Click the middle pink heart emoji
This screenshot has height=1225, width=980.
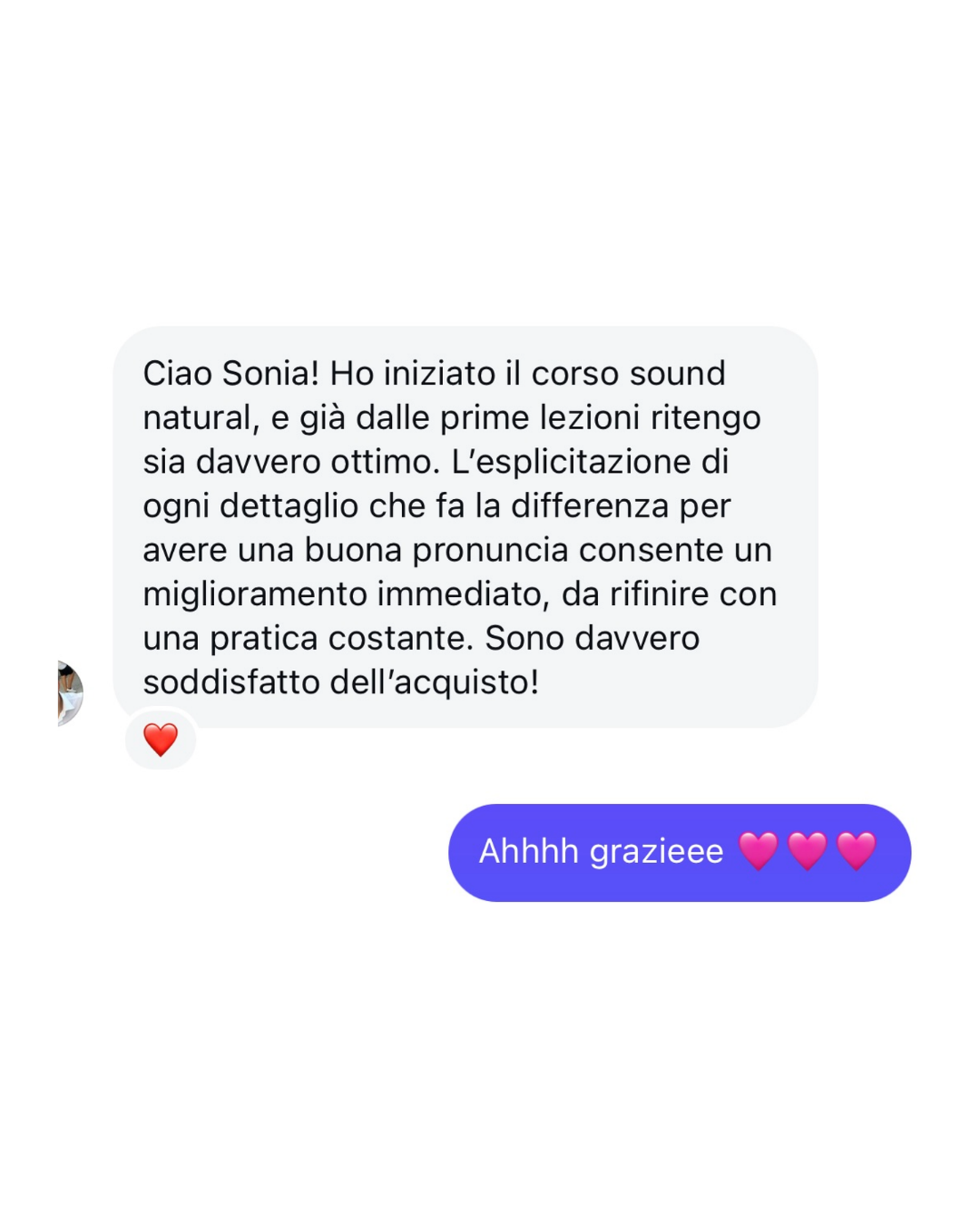[x=808, y=851]
